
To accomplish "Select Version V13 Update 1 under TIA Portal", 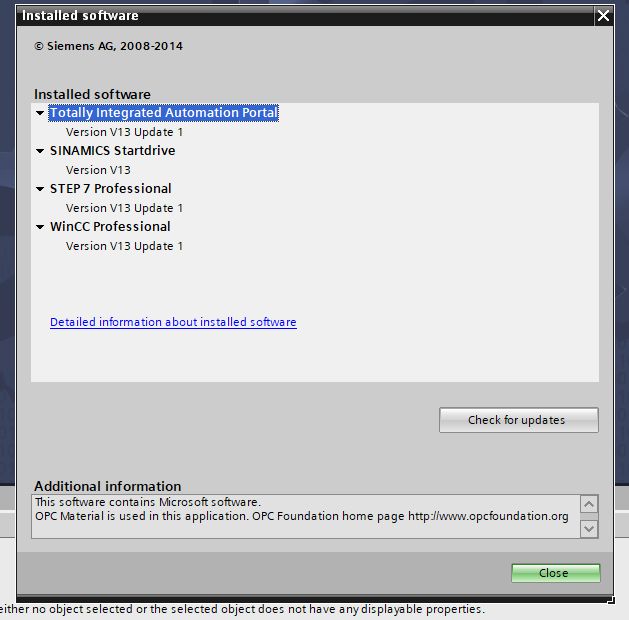I will pyautogui.click(x=124, y=132).
